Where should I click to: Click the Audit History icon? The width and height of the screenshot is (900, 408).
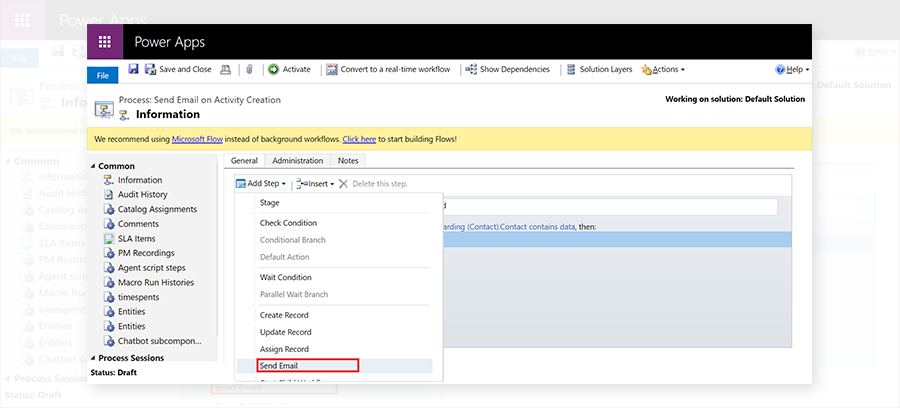[108, 195]
